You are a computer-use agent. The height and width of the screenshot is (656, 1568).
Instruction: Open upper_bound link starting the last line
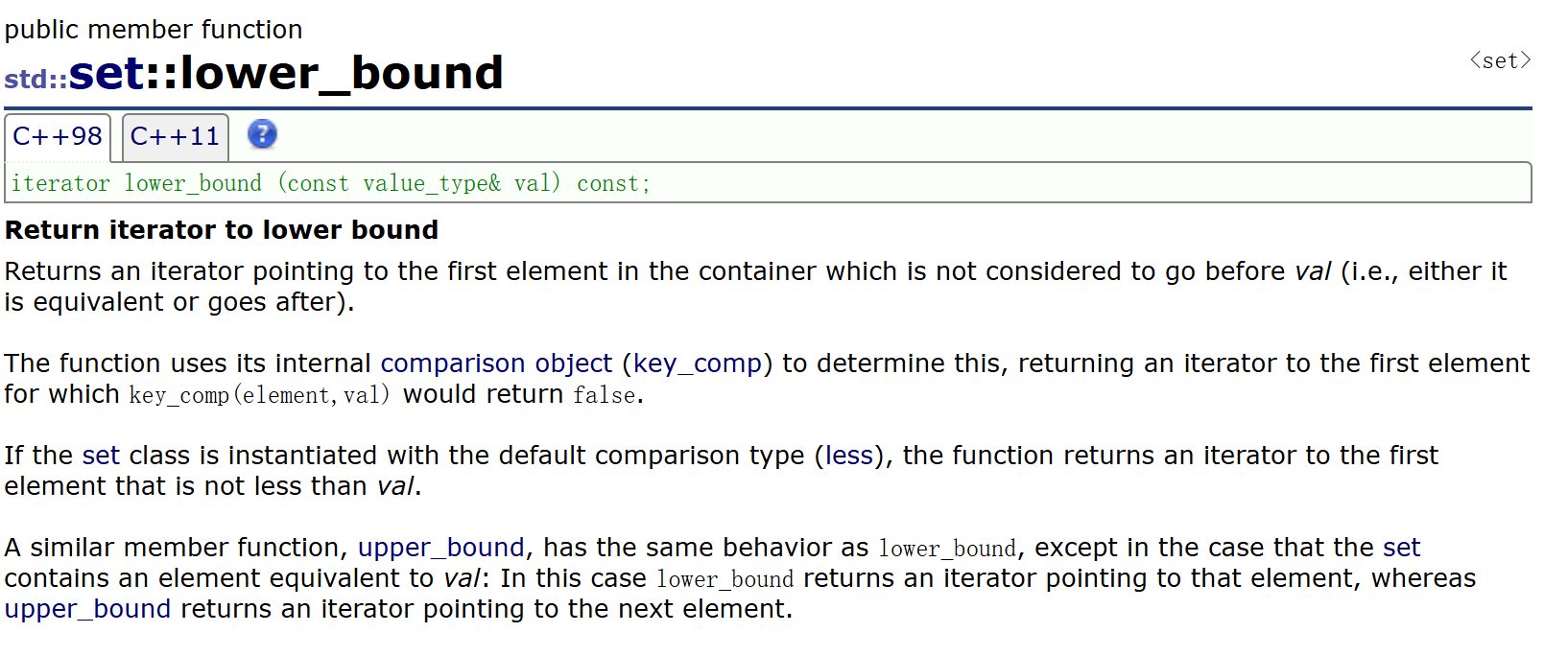(87, 609)
